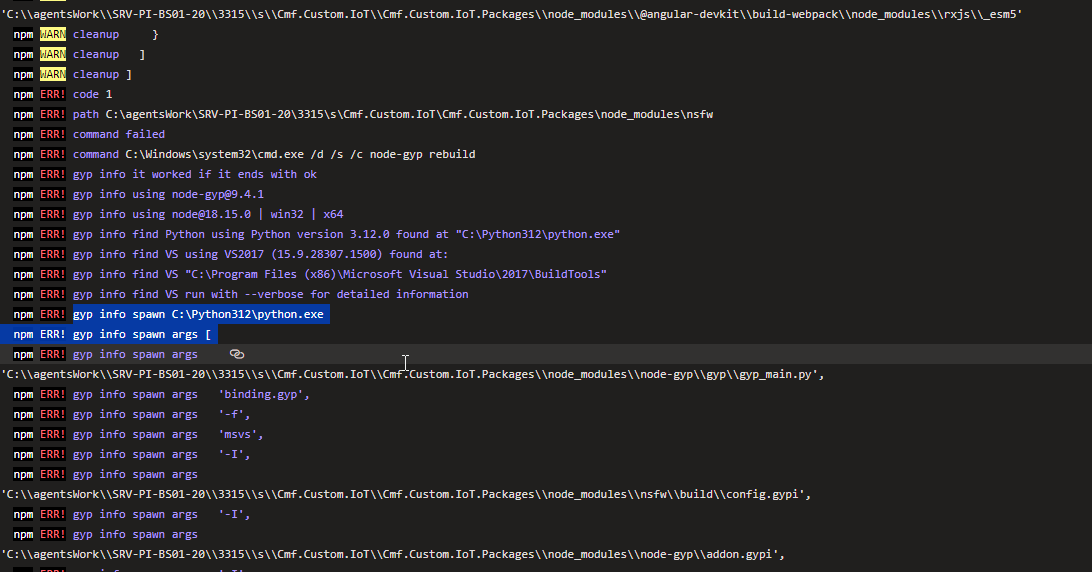
Task: Click the Python version 3.12.0 log line
Action: [x=317, y=234]
